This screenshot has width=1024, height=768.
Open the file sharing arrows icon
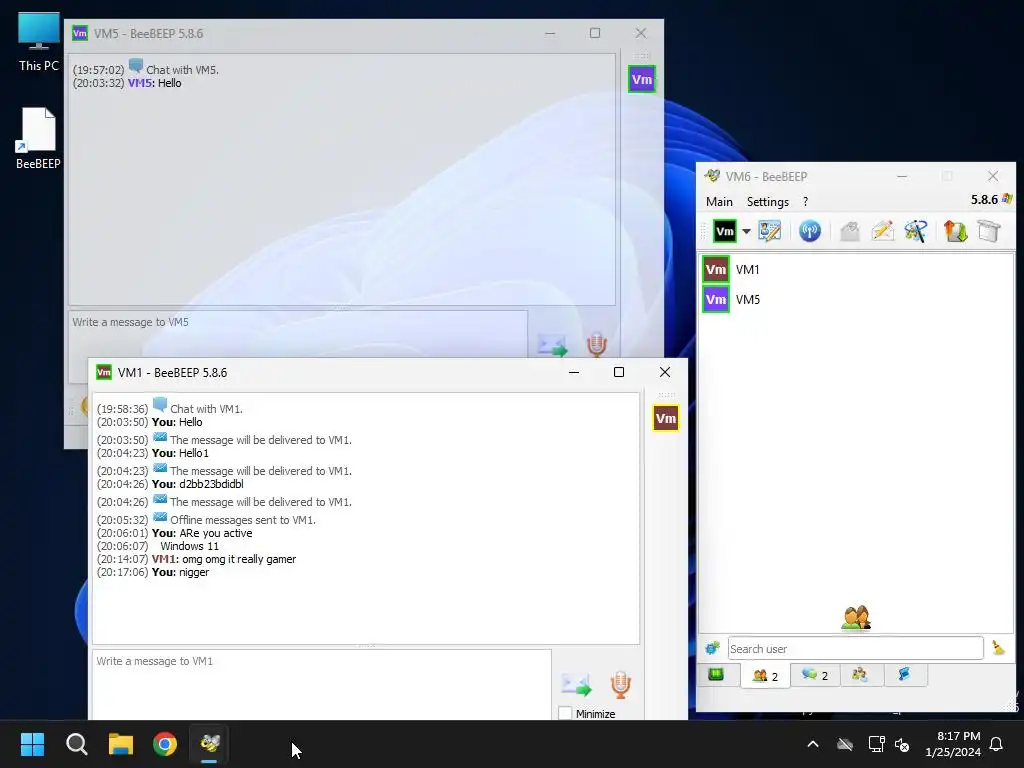pyautogui.click(x=955, y=231)
